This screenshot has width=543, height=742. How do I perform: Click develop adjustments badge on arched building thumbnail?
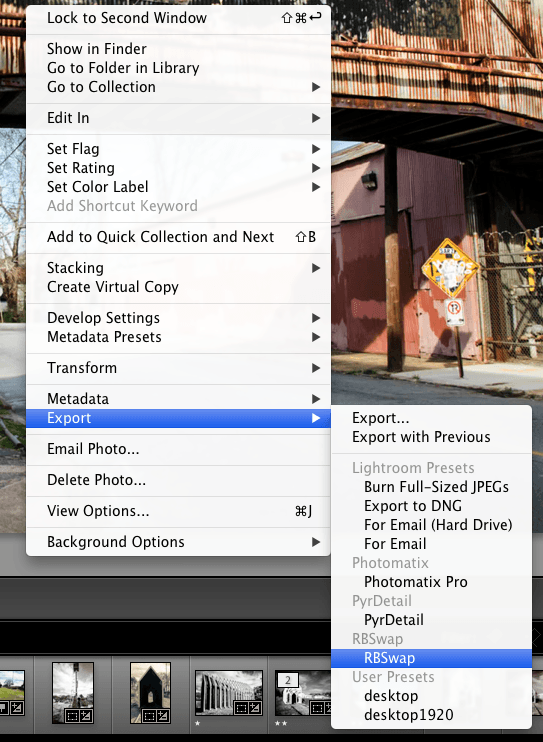pyautogui.click(x=254, y=708)
